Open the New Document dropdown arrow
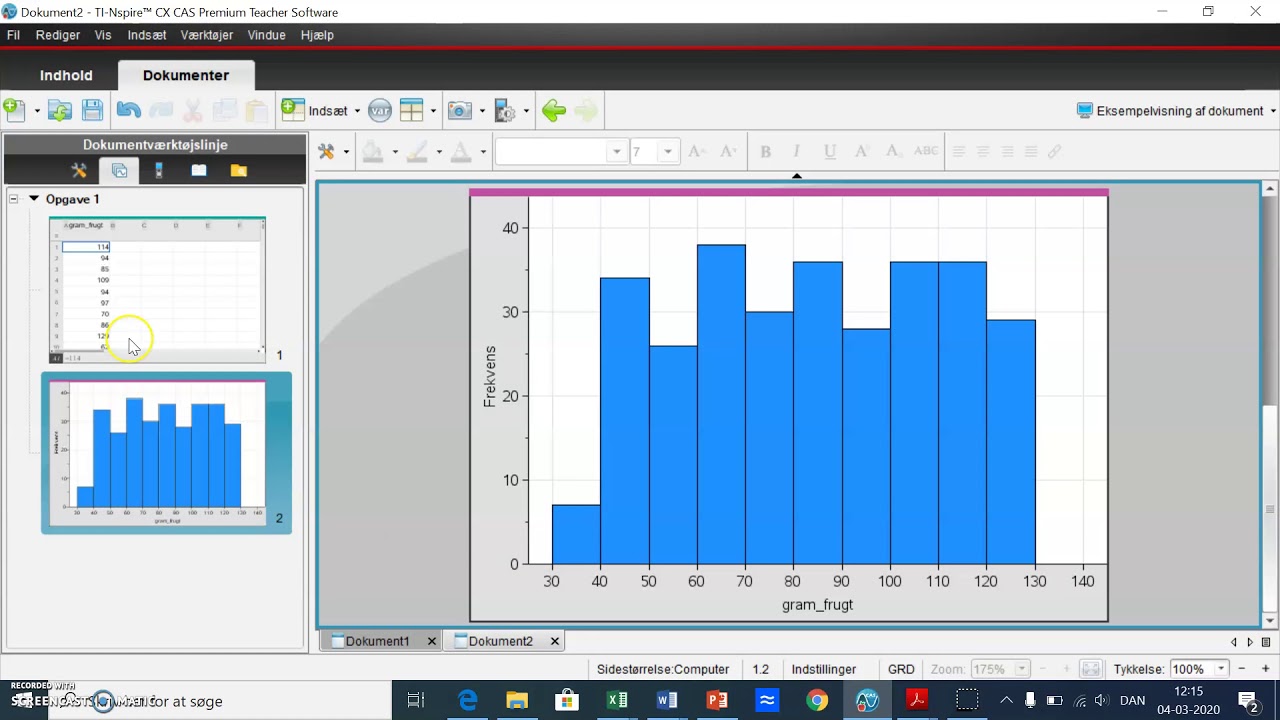Viewport: 1280px width, 720px height. [x=37, y=111]
